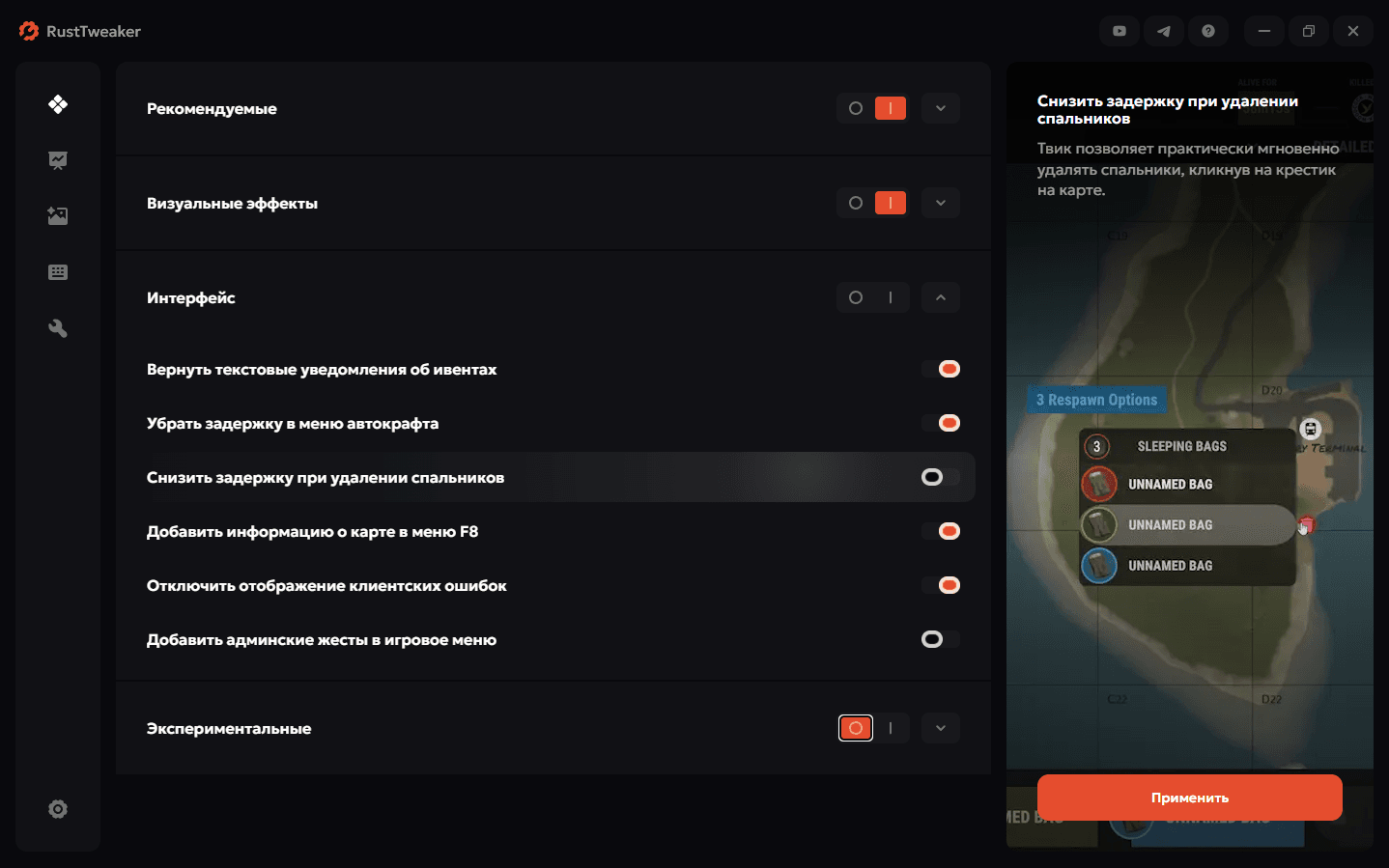This screenshot has width=1389, height=868.
Task: Open the YouTube channel link icon
Action: tap(1119, 31)
